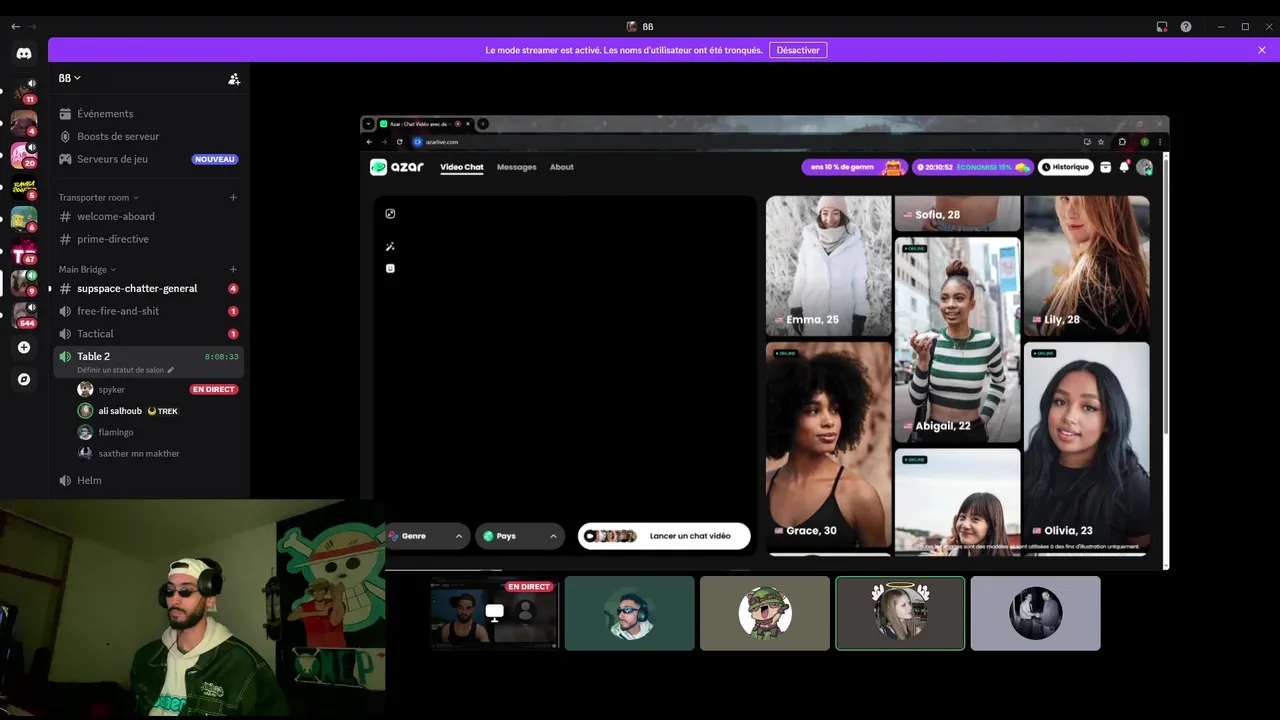Select user ali salhoub in voice list
Image resolution: width=1280 pixels, height=720 pixels.
click(x=158, y=411)
